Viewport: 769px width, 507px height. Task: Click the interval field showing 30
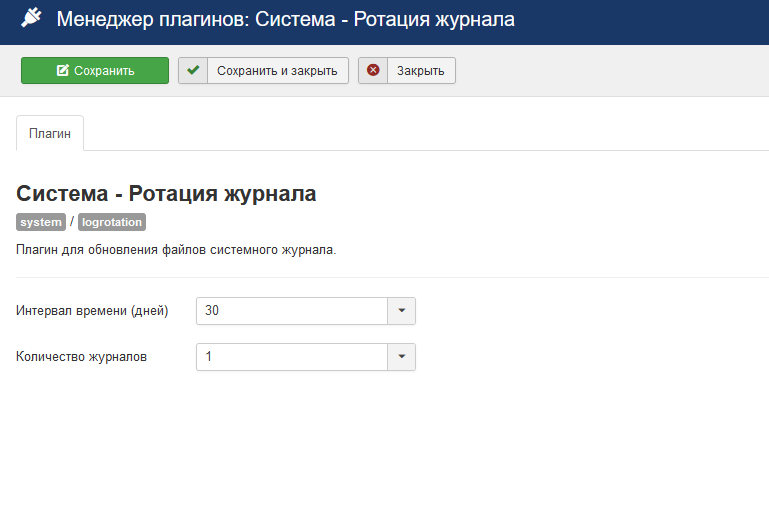click(x=291, y=311)
